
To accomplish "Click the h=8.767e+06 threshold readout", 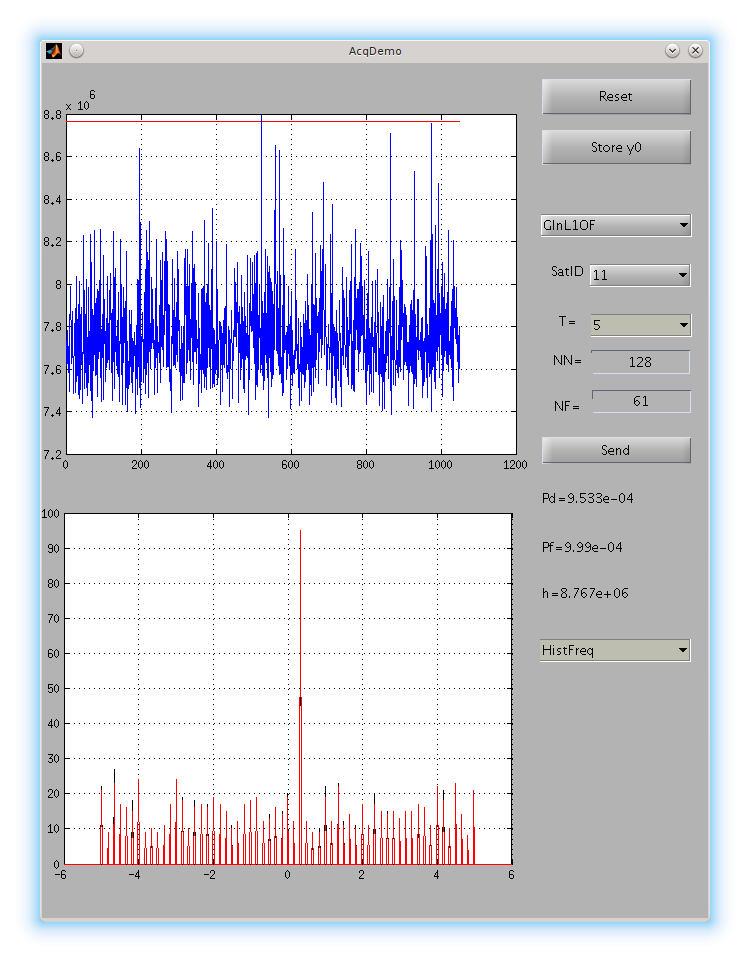I will coord(584,593).
